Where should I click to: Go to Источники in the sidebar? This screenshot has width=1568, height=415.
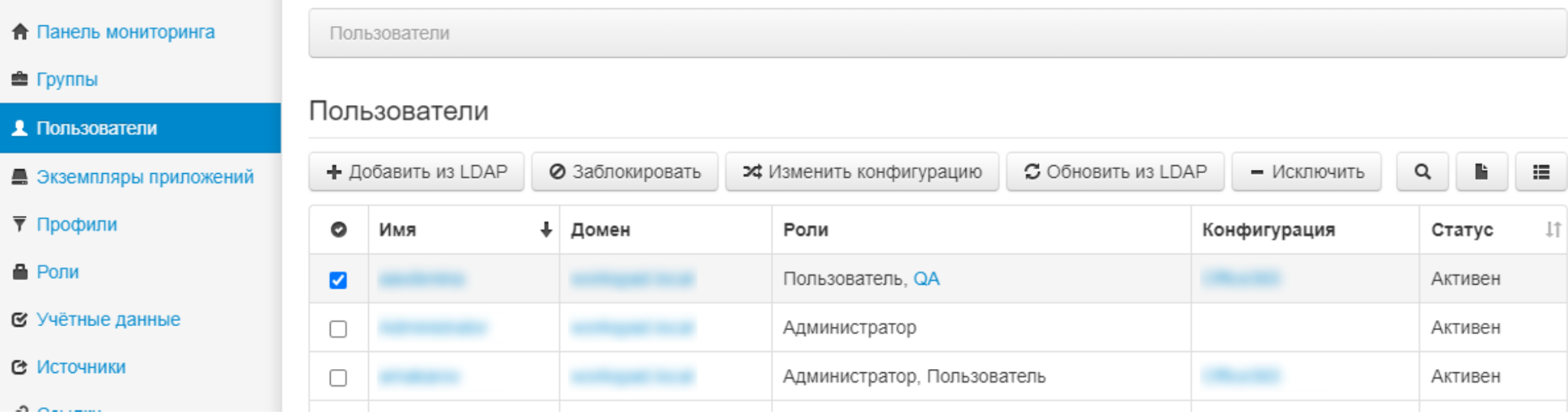point(80,368)
